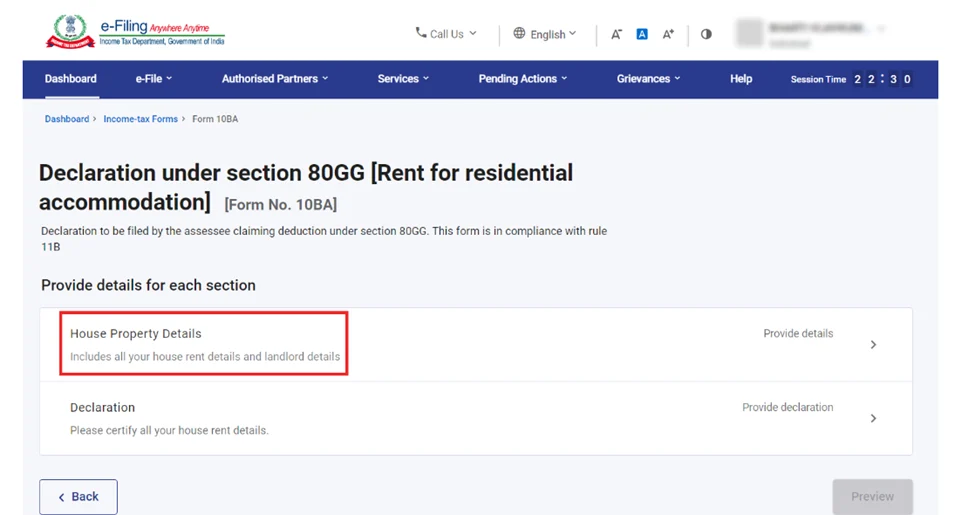Expand Declaration row via chevron arrow
This screenshot has width=975, height=515.
click(x=873, y=419)
